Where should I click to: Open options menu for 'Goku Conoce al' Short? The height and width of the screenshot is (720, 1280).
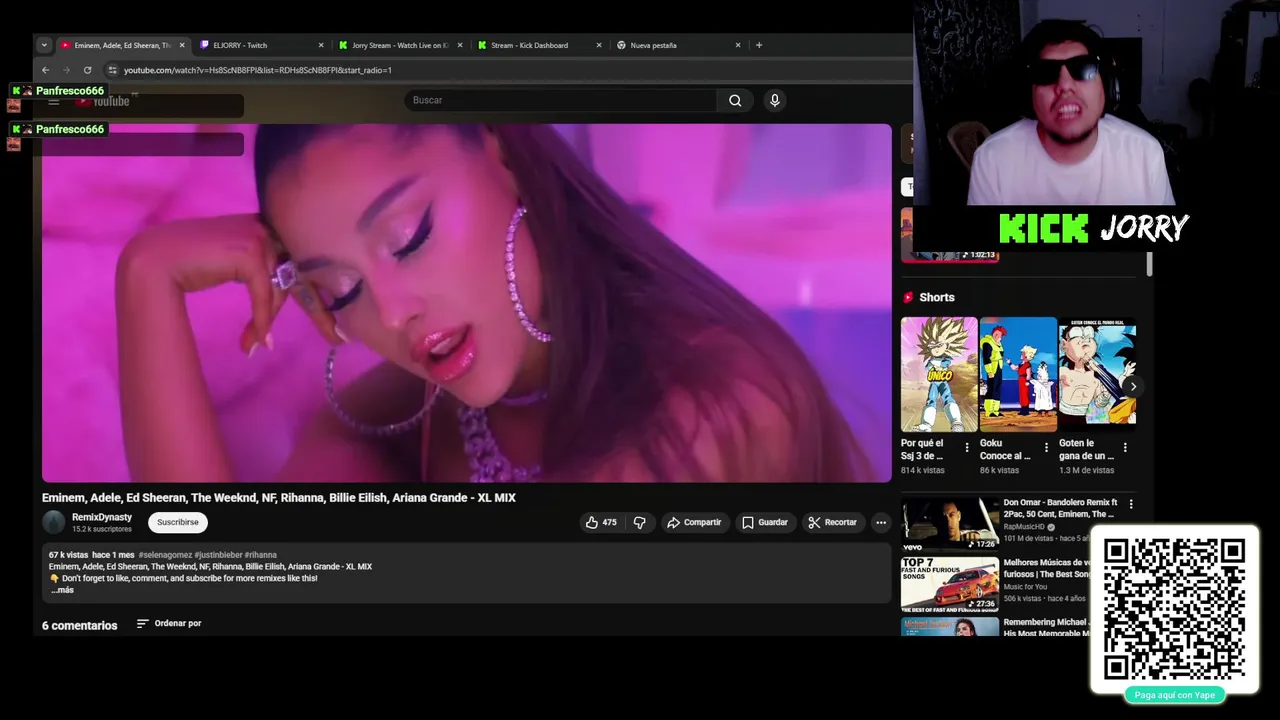pyautogui.click(x=1046, y=448)
